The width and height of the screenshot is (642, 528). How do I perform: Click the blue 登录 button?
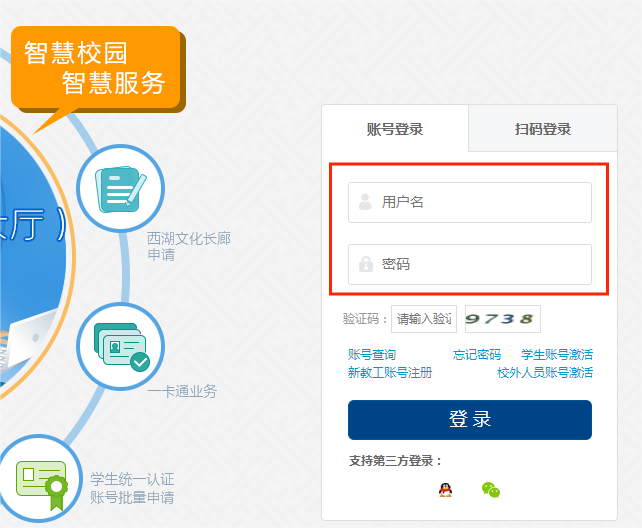click(x=470, y=420)
